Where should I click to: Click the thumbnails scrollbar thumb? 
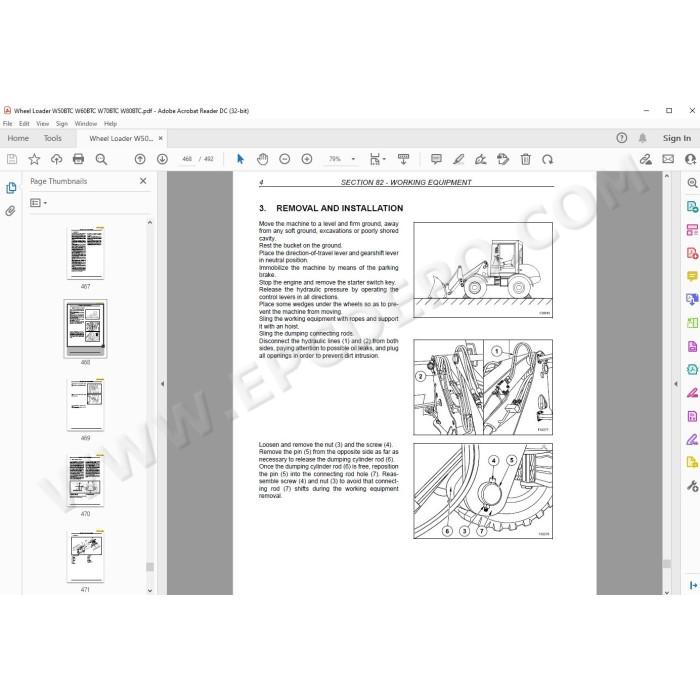[x=150, y=567]
